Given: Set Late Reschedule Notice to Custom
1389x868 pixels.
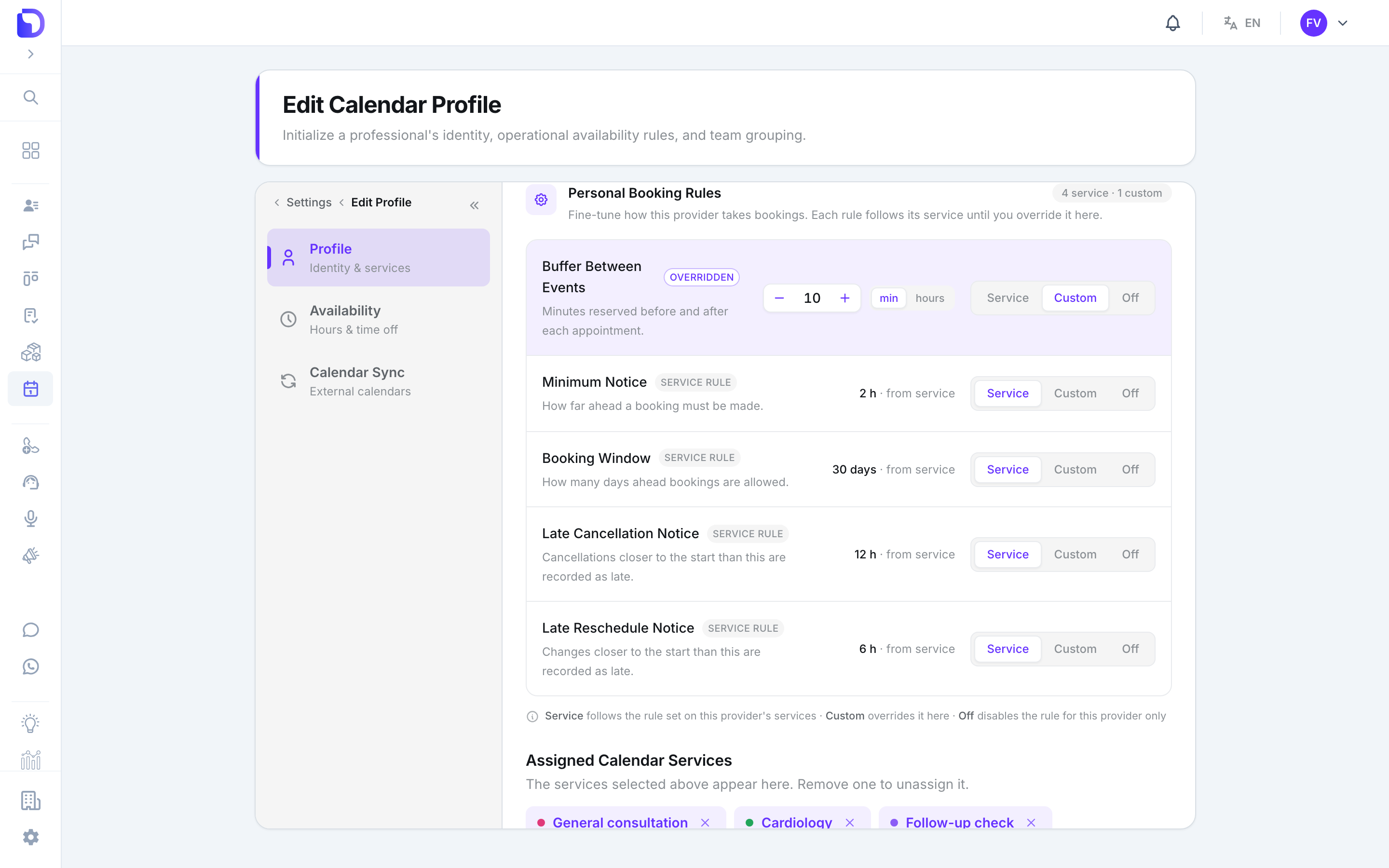Looking at the screenshot, I should point(1075,649).
